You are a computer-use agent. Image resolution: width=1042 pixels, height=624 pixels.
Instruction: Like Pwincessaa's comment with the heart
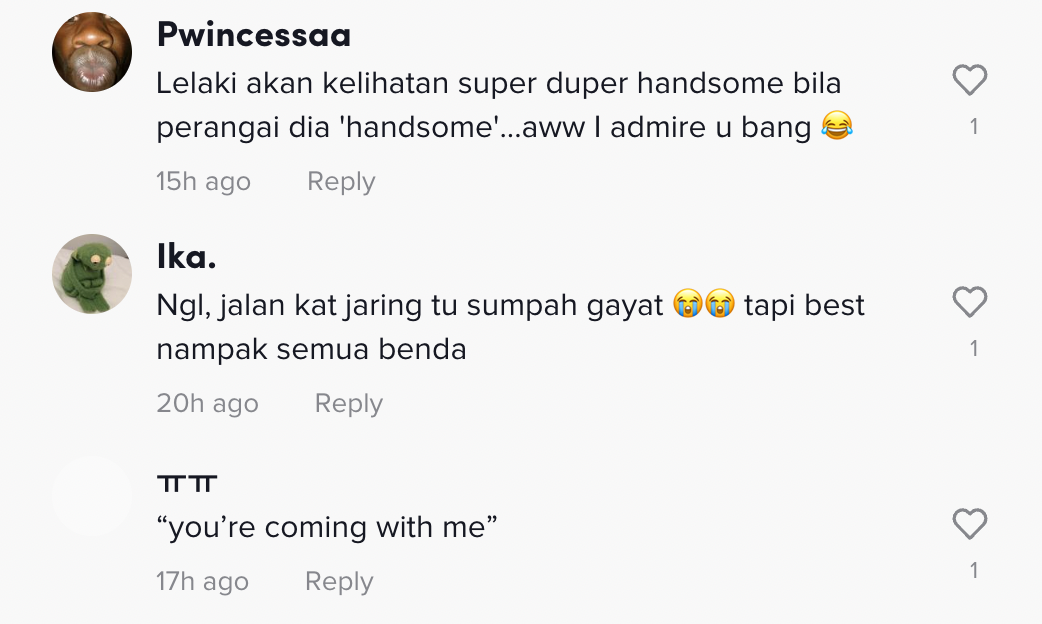tap(969, 80)
